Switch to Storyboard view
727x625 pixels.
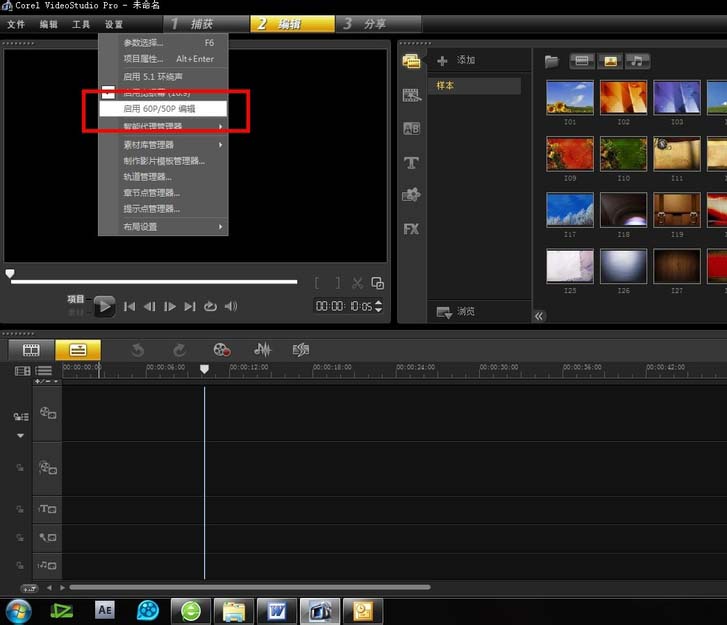coord(31,350)
